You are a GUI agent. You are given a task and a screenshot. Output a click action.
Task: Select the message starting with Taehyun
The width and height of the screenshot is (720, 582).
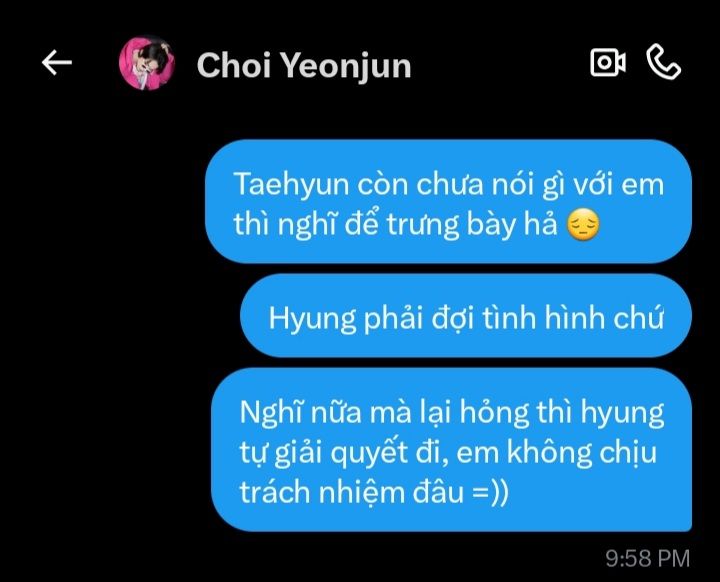coord(448,201)
